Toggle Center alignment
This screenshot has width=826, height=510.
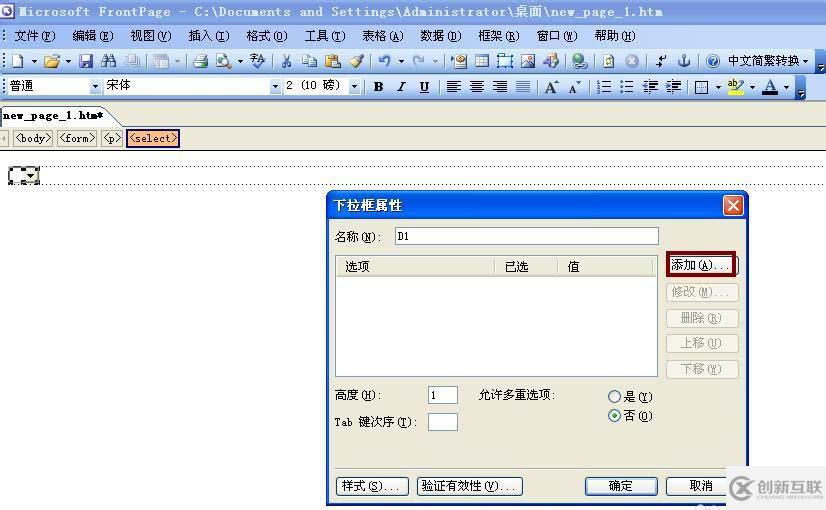(476, 87)
